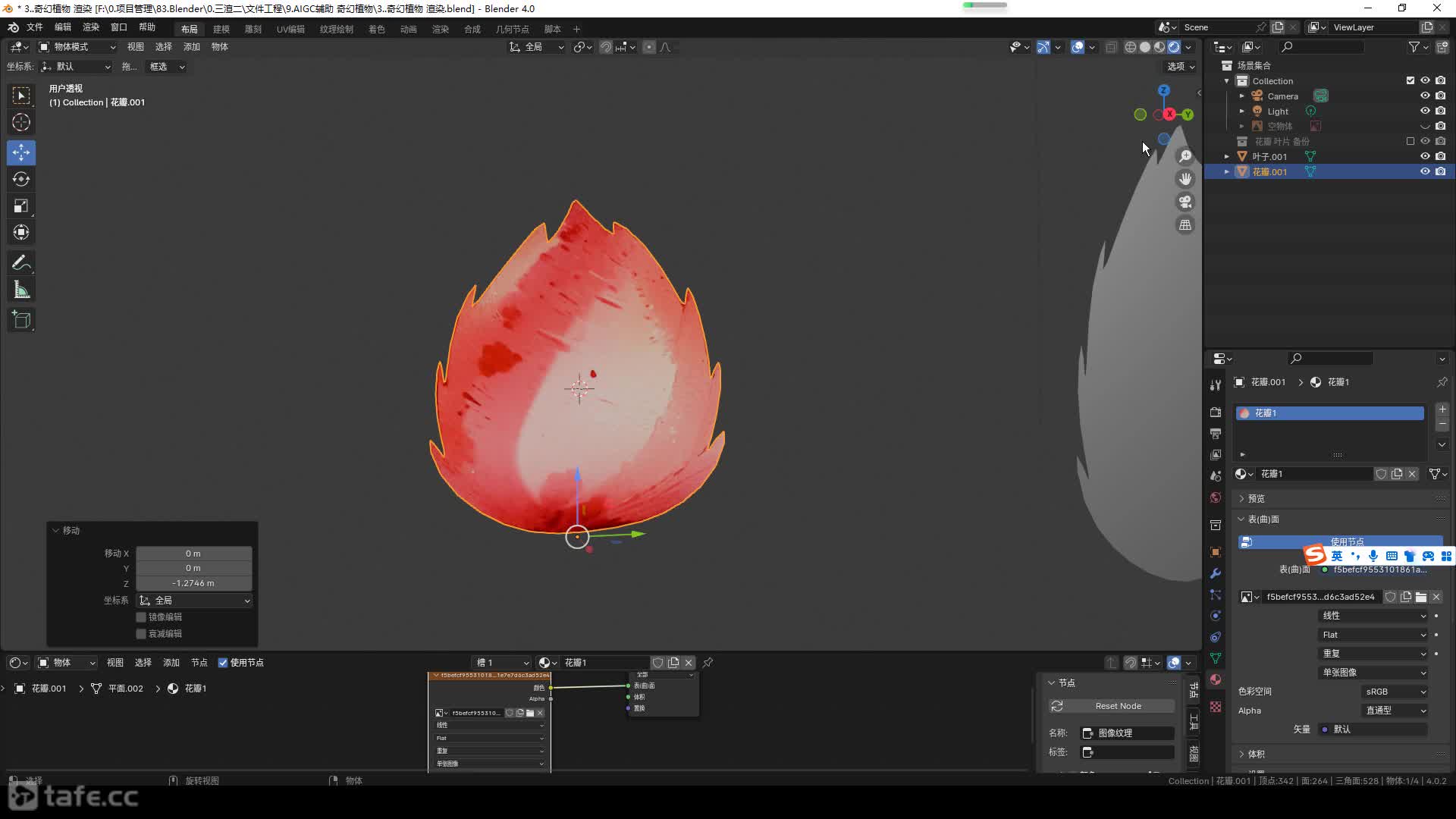Enable the 镜像编辑 checkbox
The width and height of the screenshot is (1456, 819).
141,617
